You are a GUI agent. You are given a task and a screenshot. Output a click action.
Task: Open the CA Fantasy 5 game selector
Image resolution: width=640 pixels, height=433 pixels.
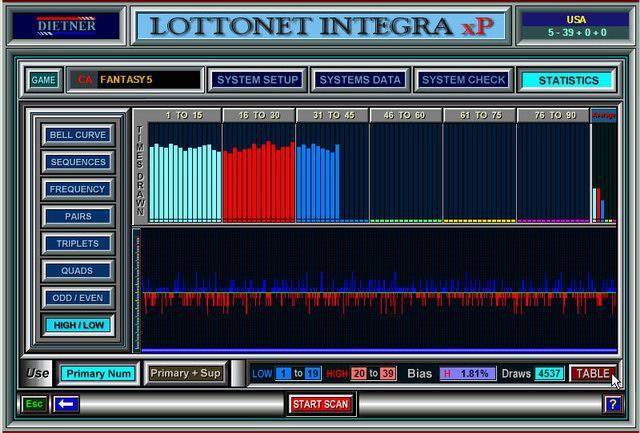tap(134, 80)
